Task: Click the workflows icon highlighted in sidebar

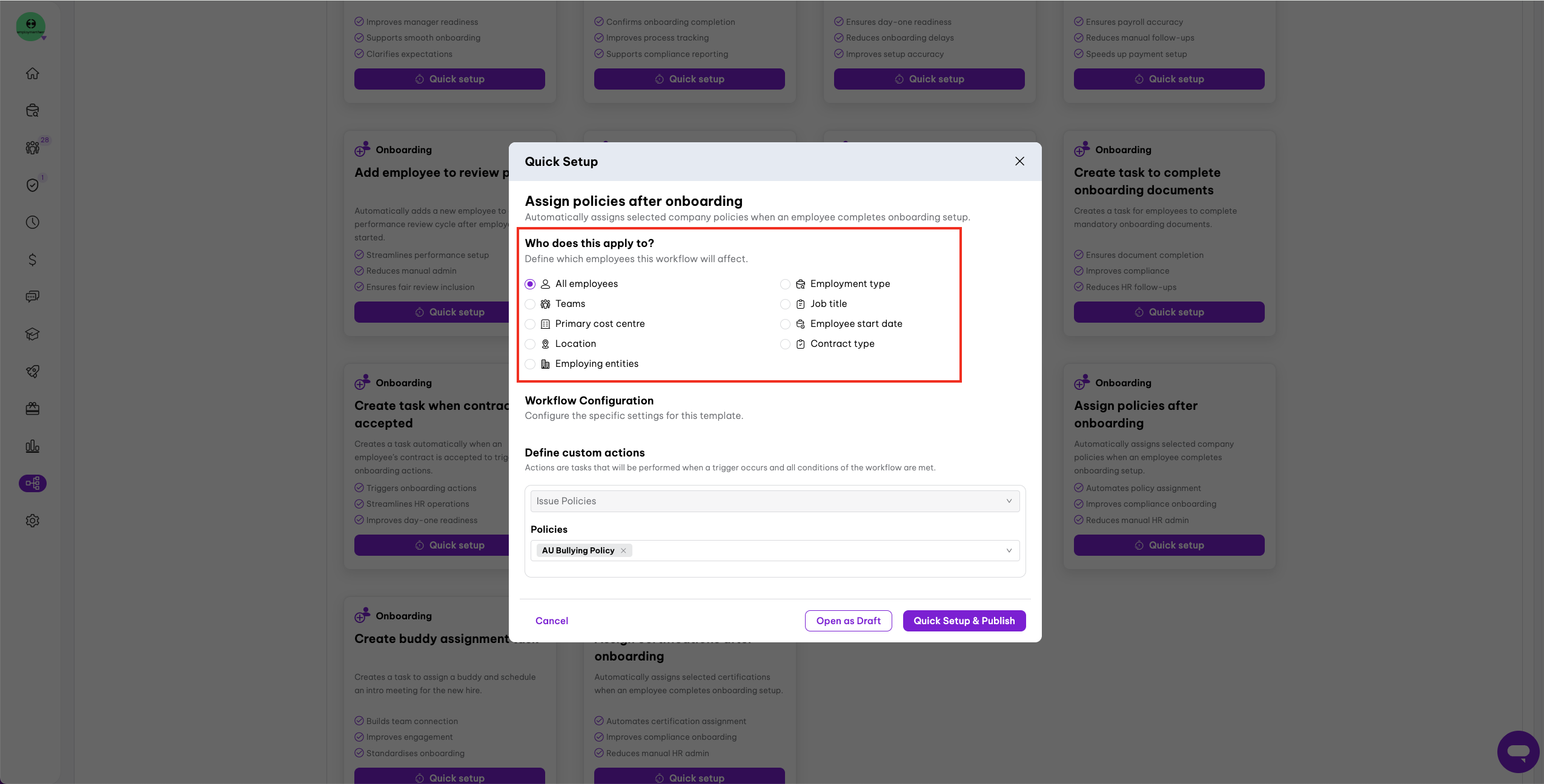Action: pyautogui.click(x=33, y=483)
